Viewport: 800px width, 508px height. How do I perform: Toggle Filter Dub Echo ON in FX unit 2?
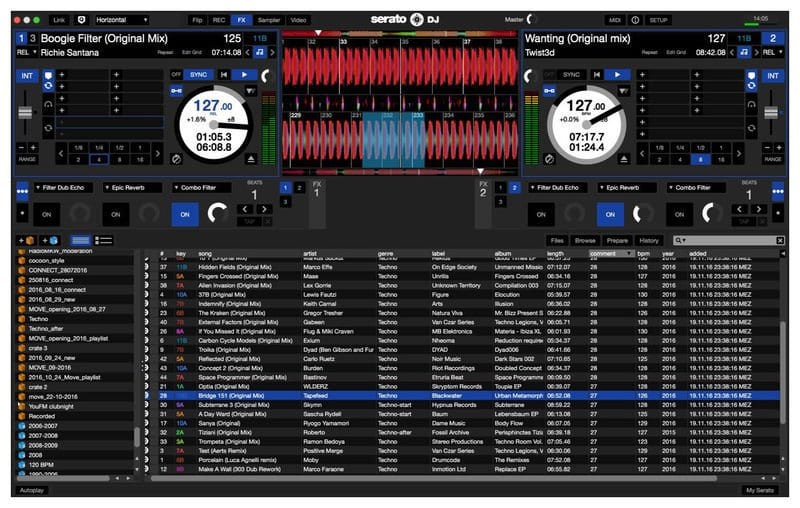(541, 214)
